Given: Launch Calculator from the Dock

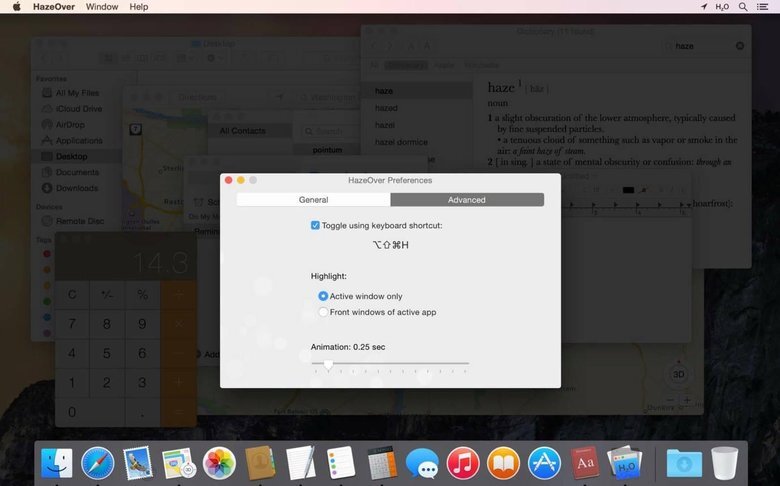Looking at the screenshot, I should tap(382, 463).
